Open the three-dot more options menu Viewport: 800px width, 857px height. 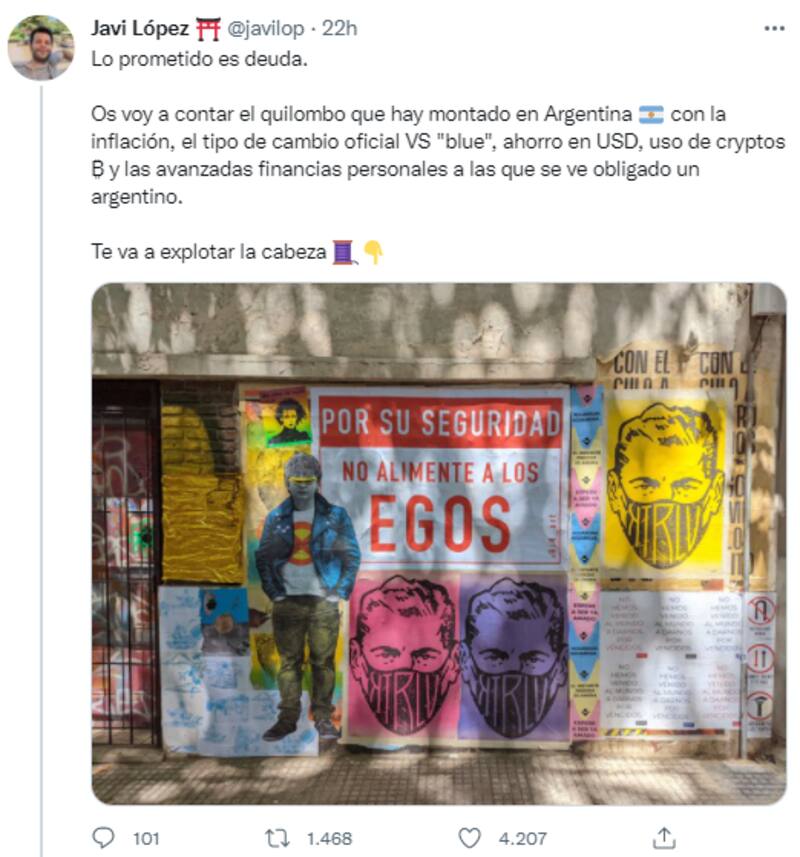click(774, 28)
